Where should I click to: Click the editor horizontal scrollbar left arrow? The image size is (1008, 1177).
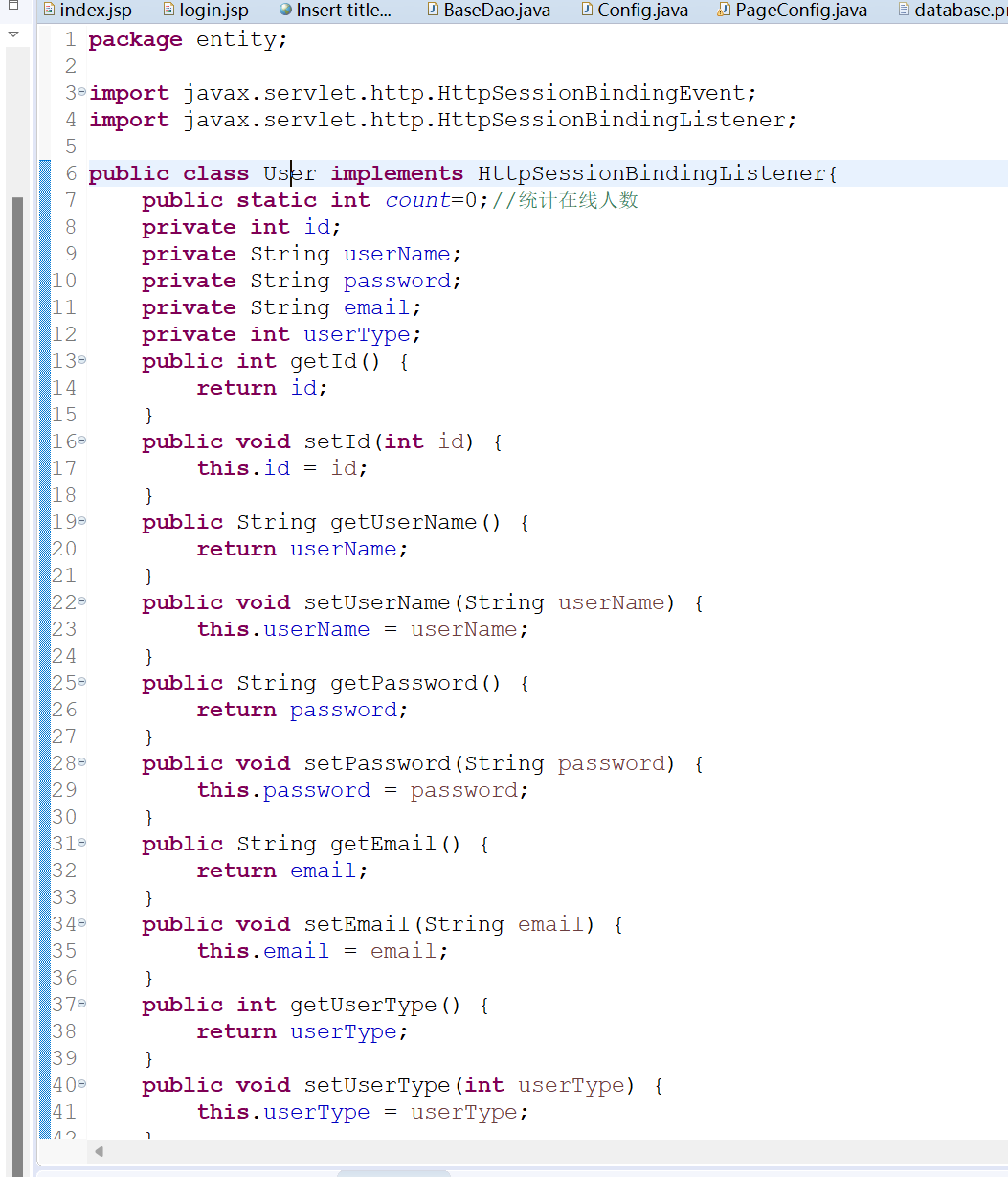tap(99, 1151)
